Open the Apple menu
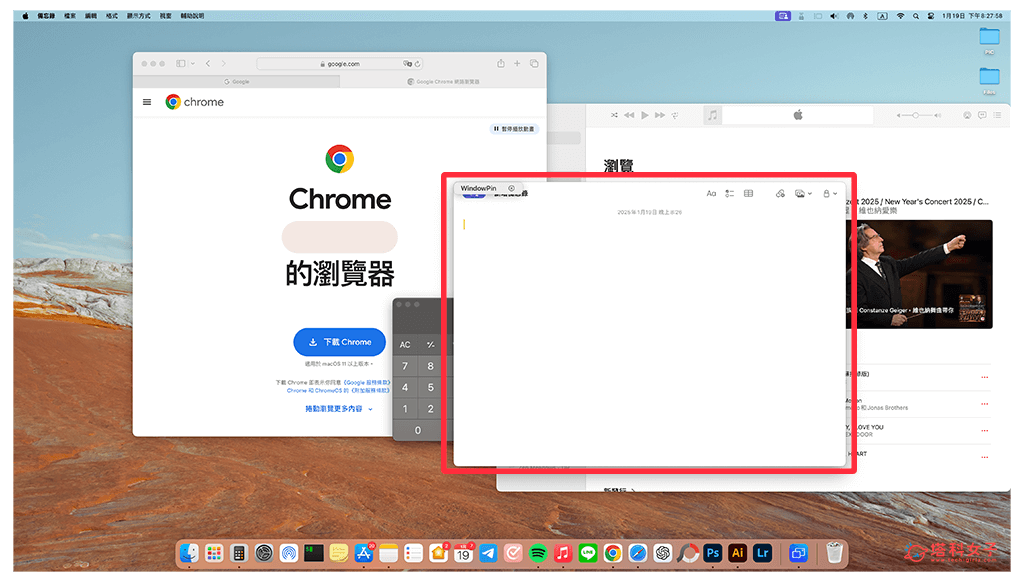 (x=25, y=16)
